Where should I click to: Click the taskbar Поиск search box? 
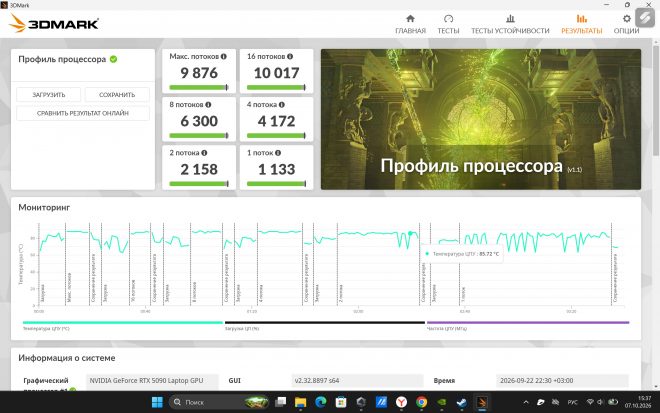pos(219,402)
